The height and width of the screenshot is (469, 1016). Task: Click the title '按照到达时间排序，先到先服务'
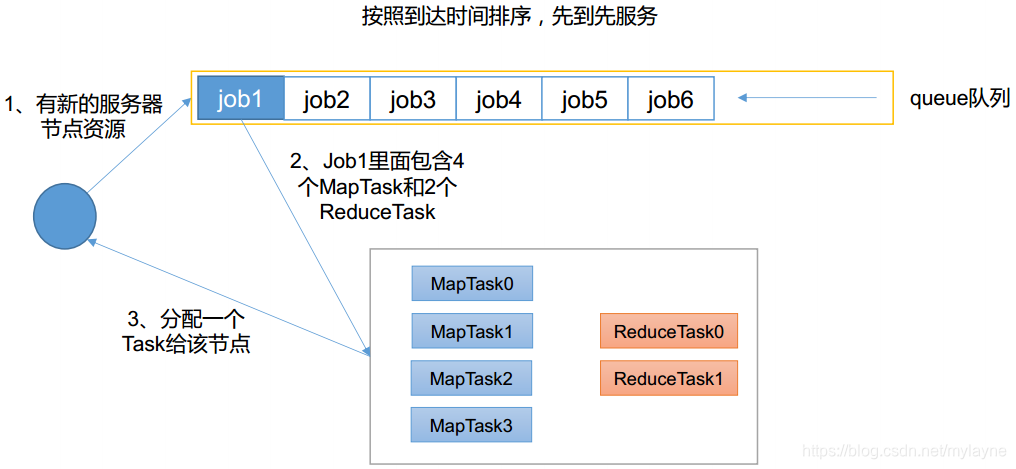click(509, 17)
